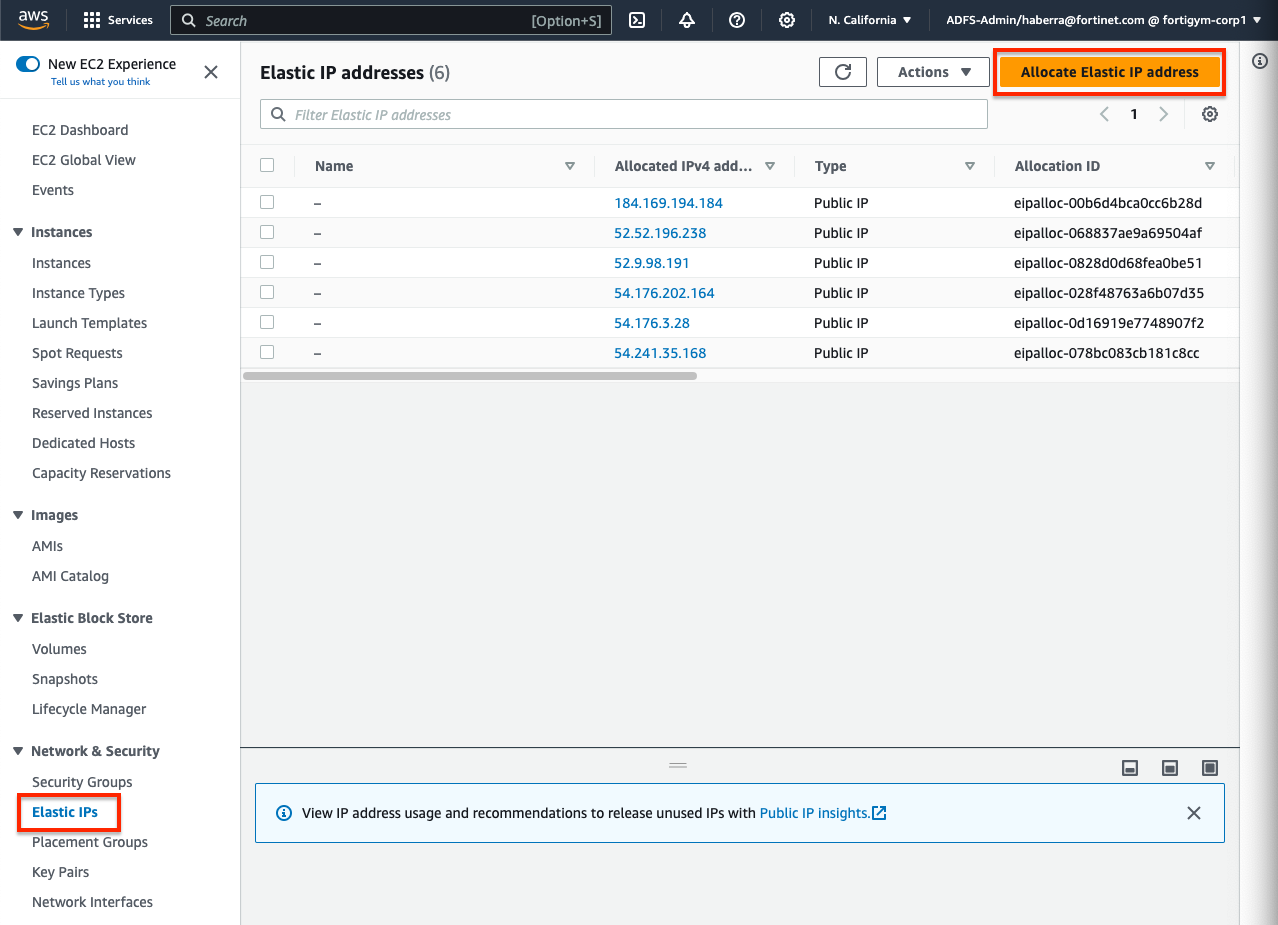The width and height of the screenshot is (1278, 925).
Task: Open the settings gear in top bar
Action: pos(787,20)
